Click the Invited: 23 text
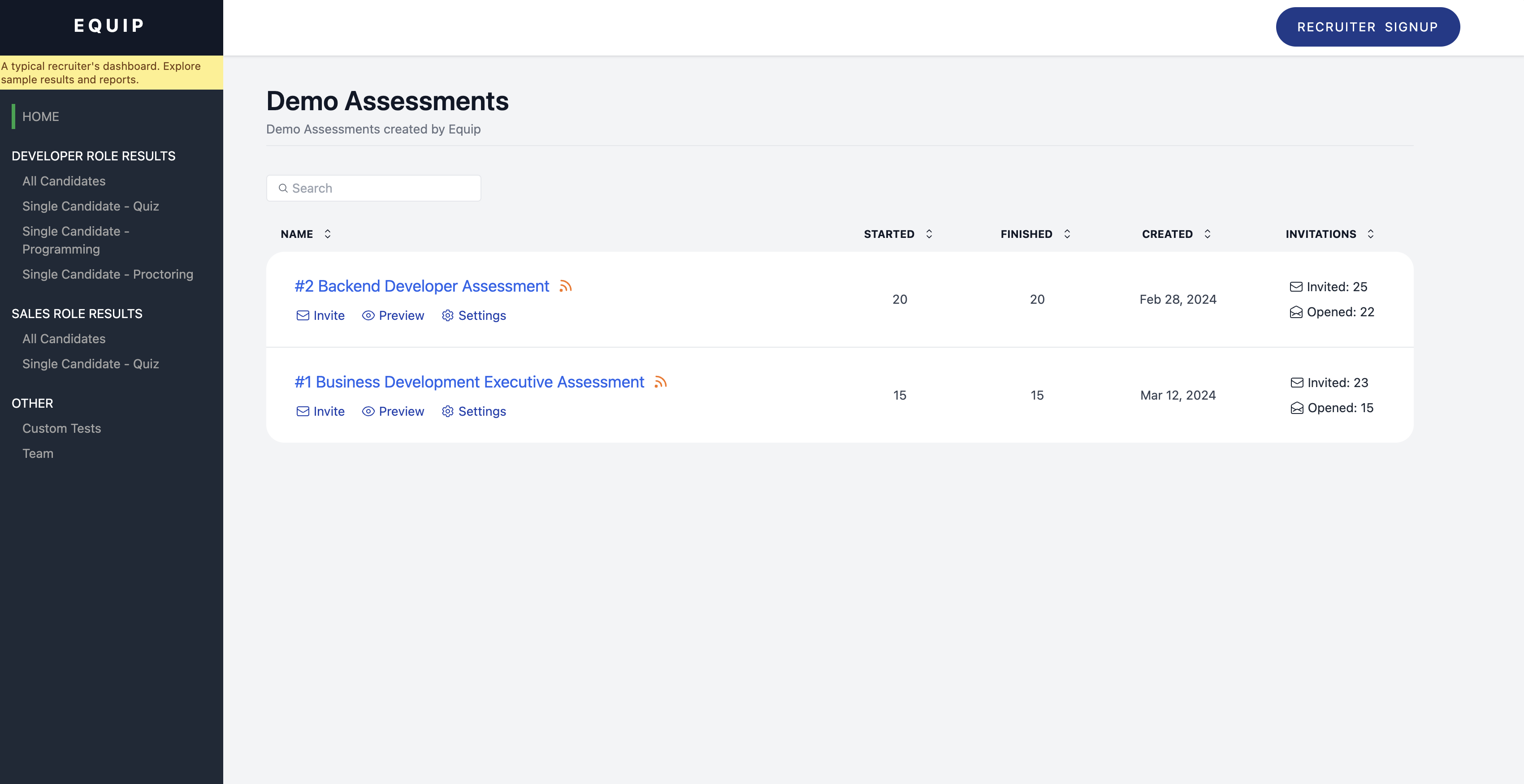The height and width of the screenshot is (784, 1524). 1338,383
